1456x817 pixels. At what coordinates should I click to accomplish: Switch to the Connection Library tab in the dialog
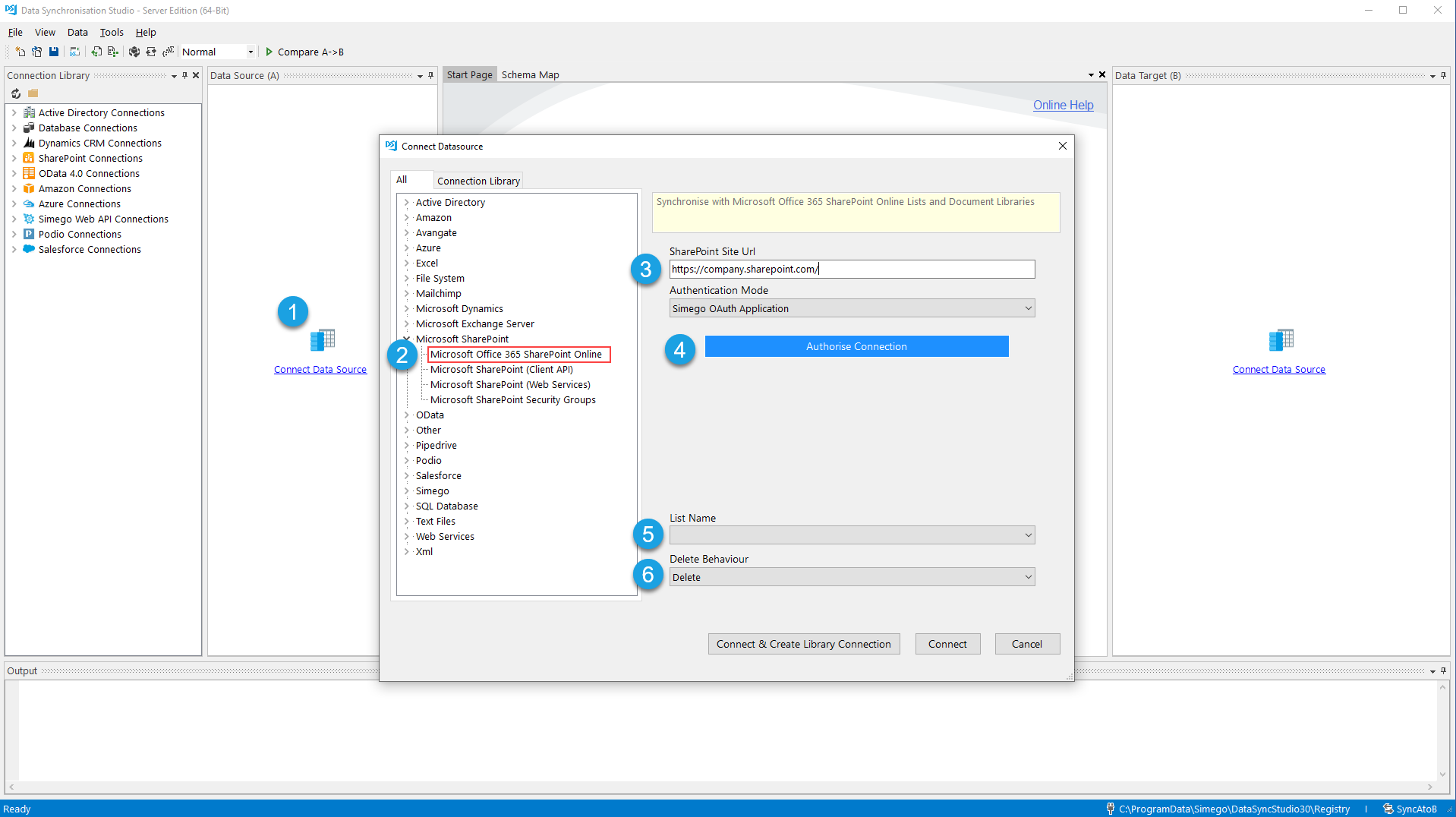[478, 181]
